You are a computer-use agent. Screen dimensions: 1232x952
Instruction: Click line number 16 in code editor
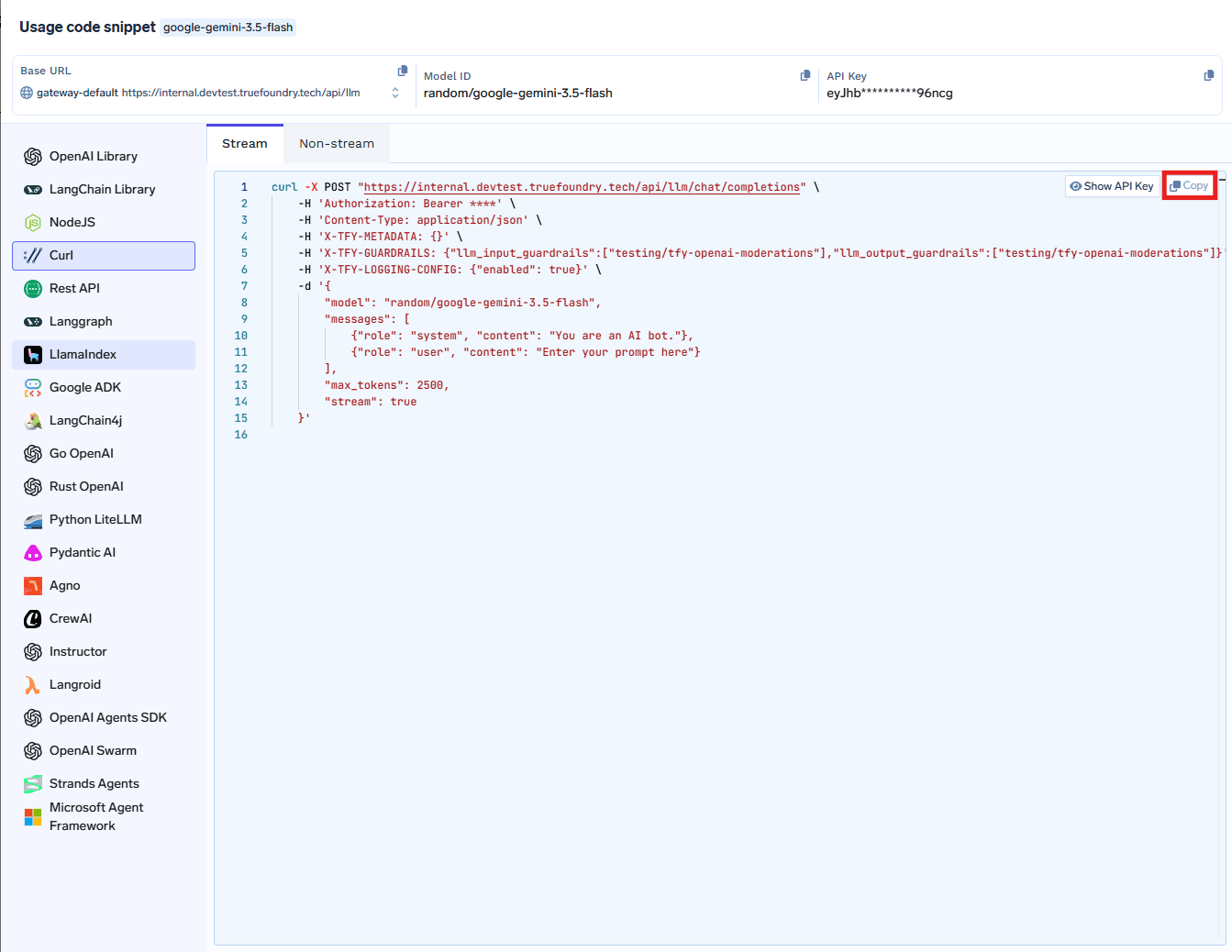coord(241,435)
